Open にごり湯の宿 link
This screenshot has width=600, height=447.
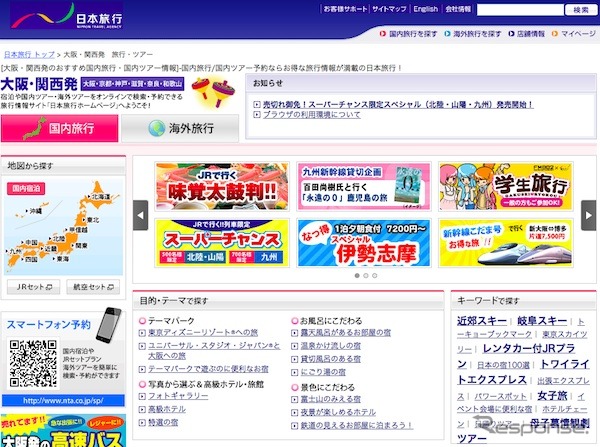pyautogui.click(x=323, y=372)
